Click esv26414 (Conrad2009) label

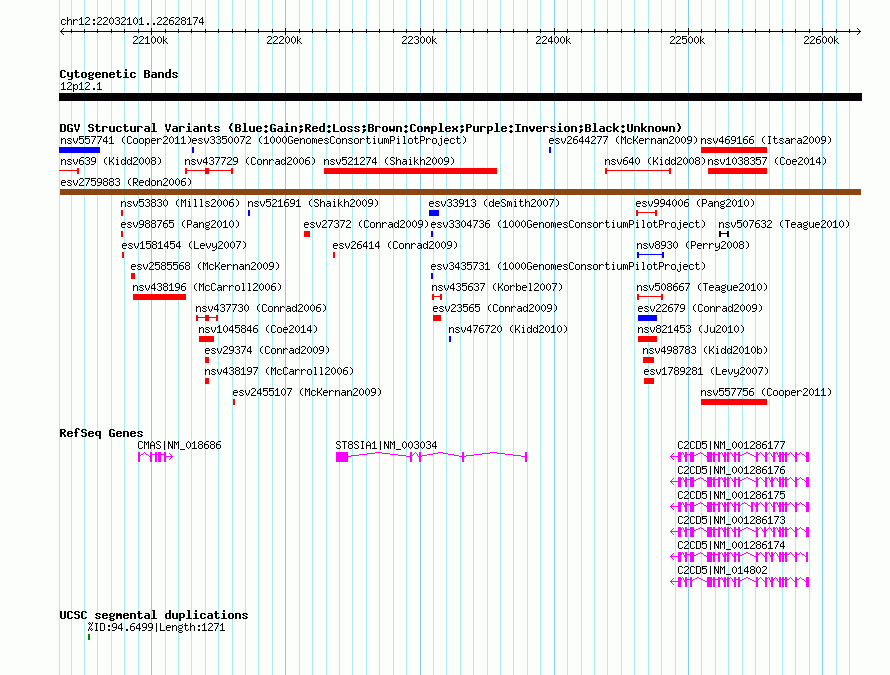395,245
